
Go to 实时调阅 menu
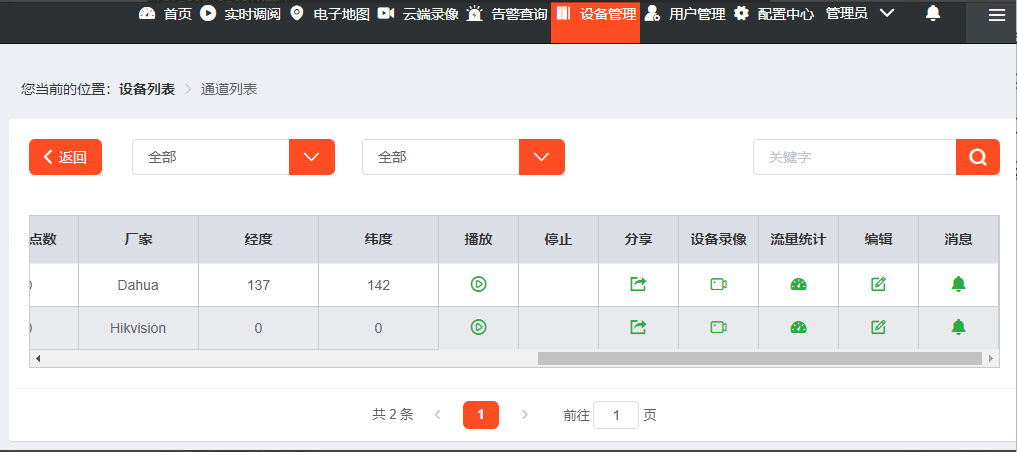point(242,14)
